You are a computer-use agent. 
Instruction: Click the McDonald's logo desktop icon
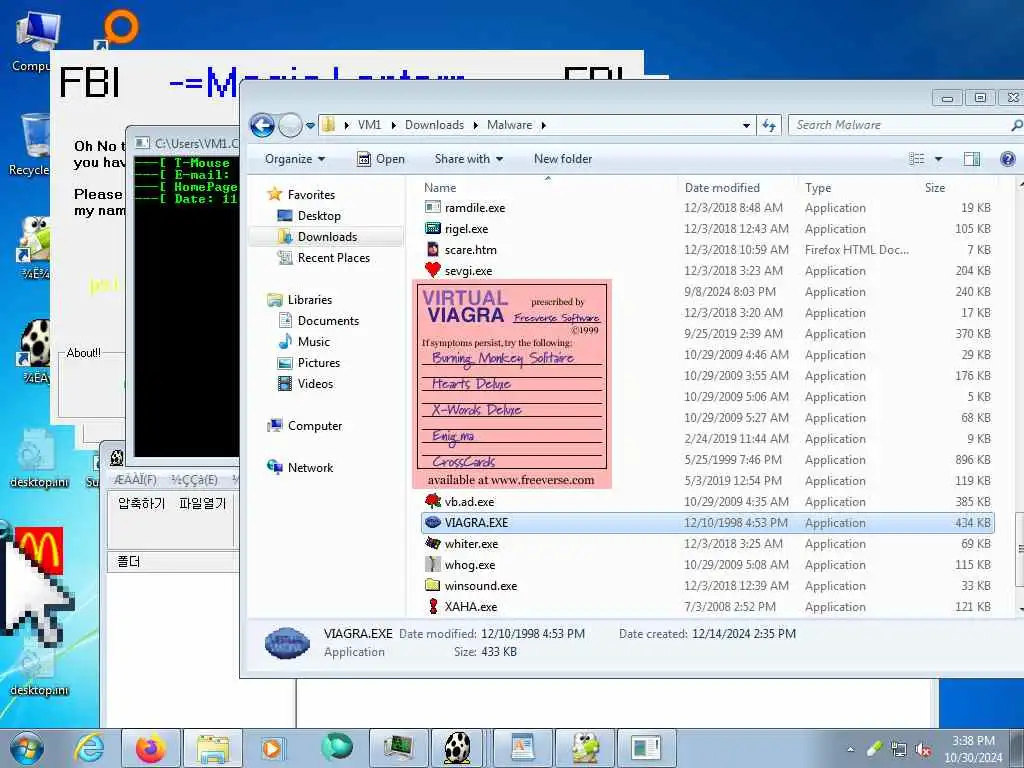click(x=39, y=552)
